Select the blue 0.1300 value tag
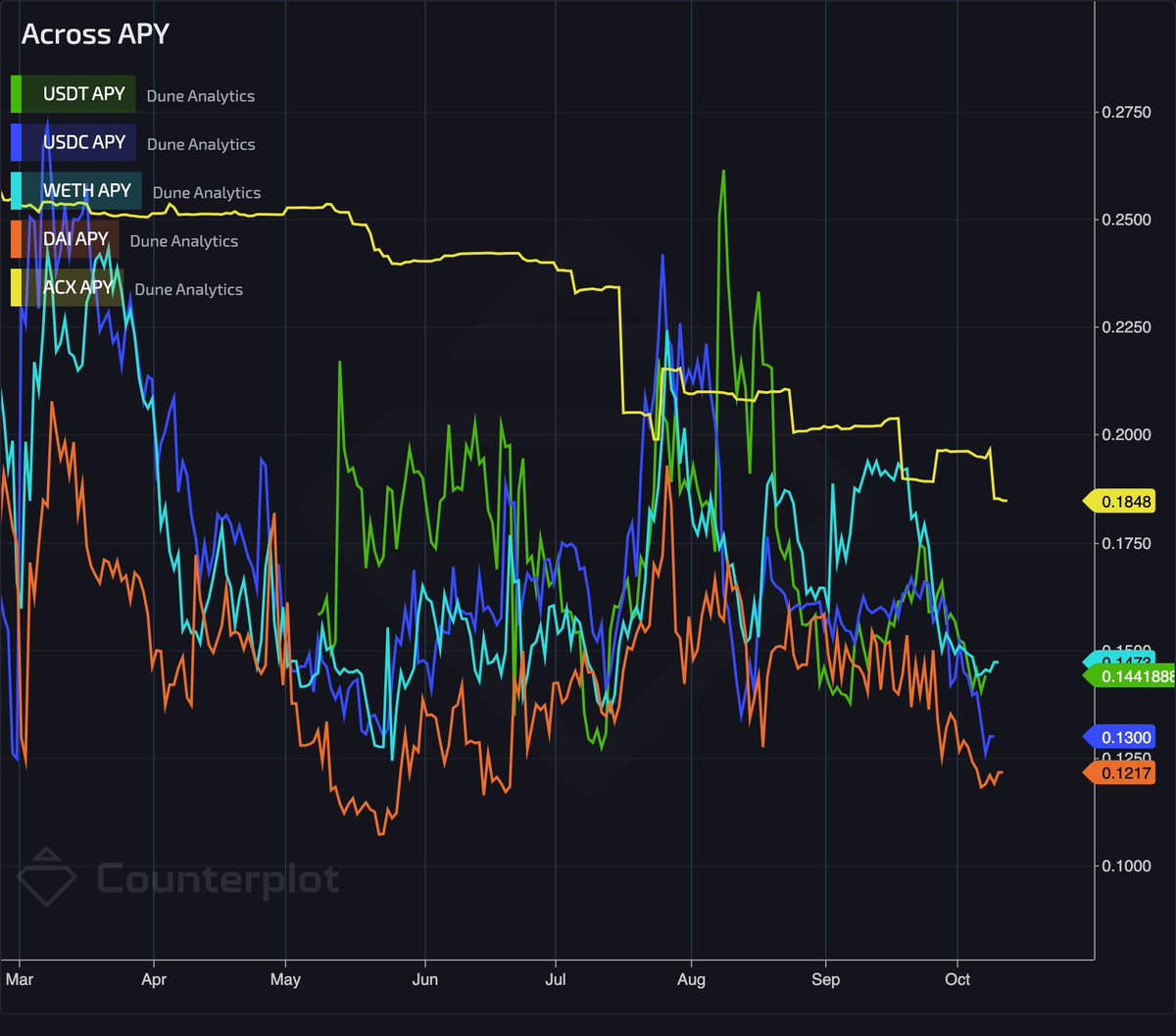 point(1119,737)
